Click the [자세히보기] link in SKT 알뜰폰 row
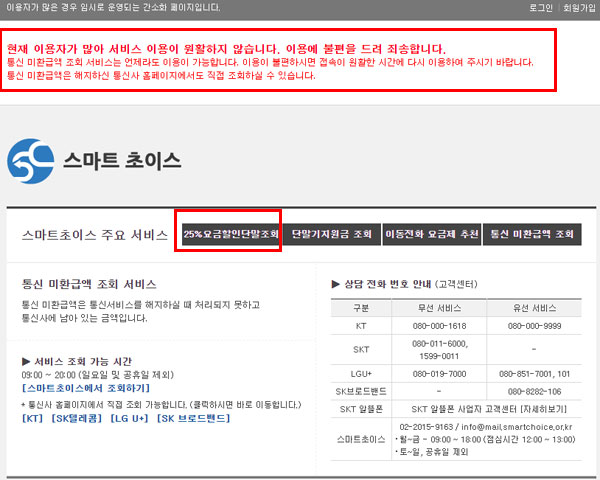Screen dimensions: 600x480 pos(544,409)
